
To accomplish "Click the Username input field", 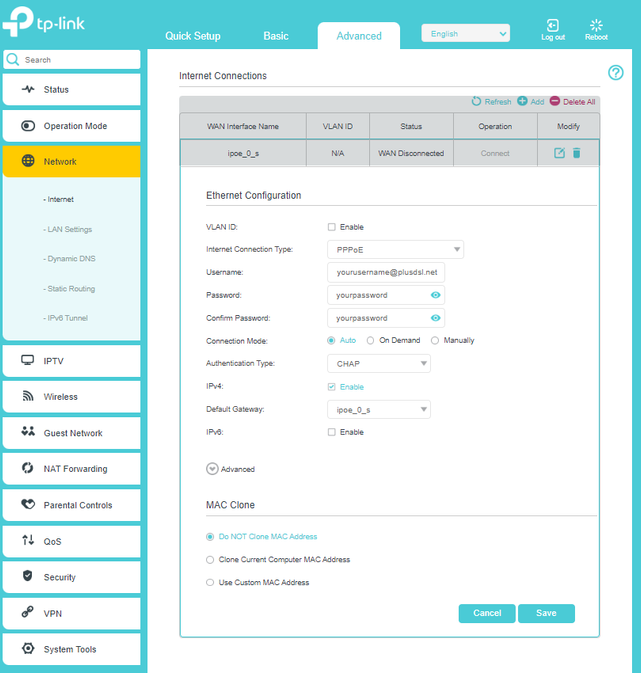I will [x=385, y=272].
